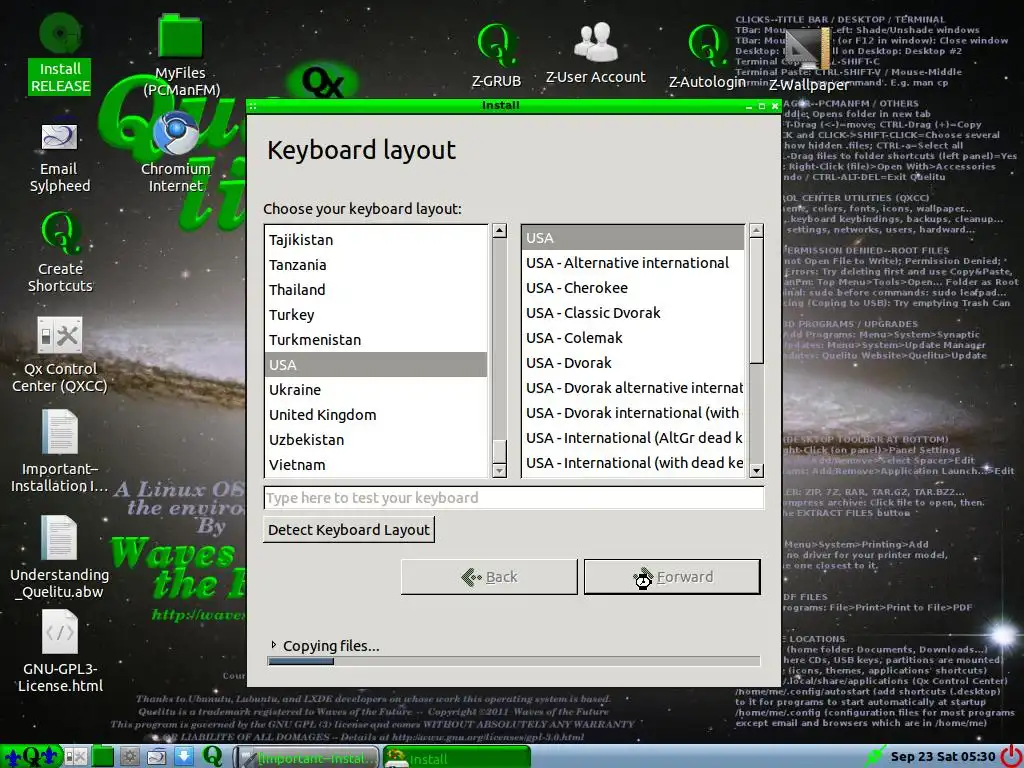Open GNU-GPL3-License.html file icon
This screenshot has height=768, width=1024.
[59, 651]
